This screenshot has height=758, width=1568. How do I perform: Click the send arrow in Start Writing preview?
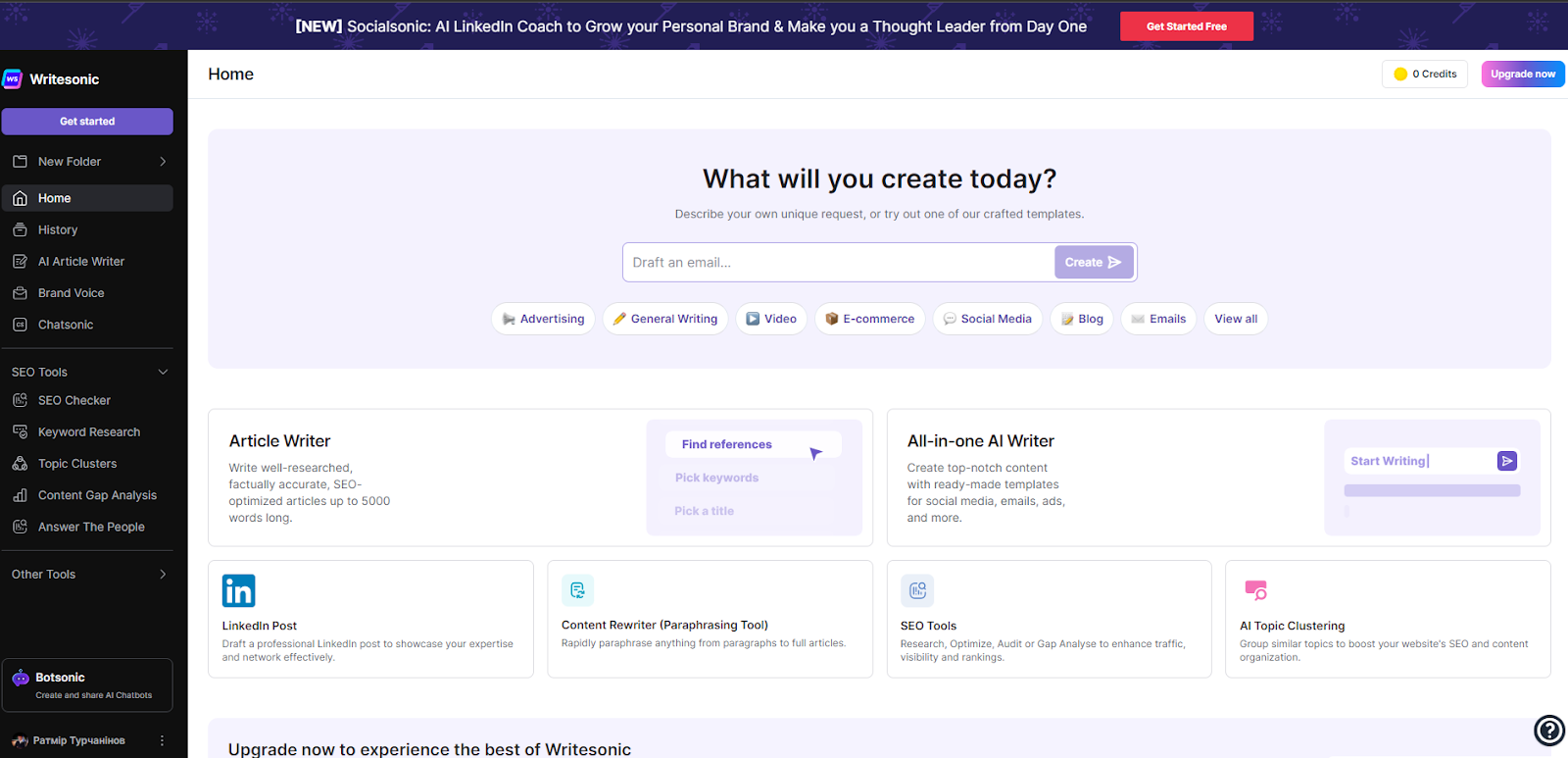click(1507, 461)
